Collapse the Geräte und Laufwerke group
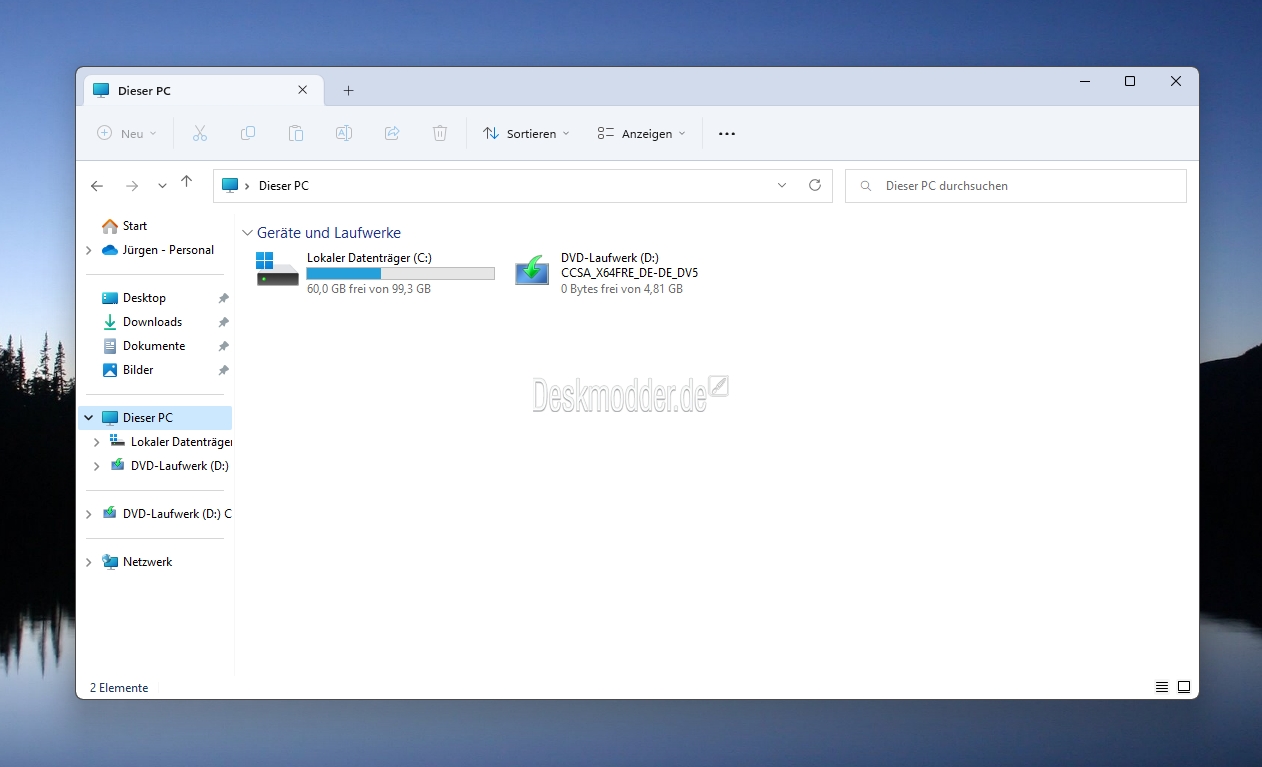The height and width of the screenshot is (767, 1262). [x=248, y=233]
